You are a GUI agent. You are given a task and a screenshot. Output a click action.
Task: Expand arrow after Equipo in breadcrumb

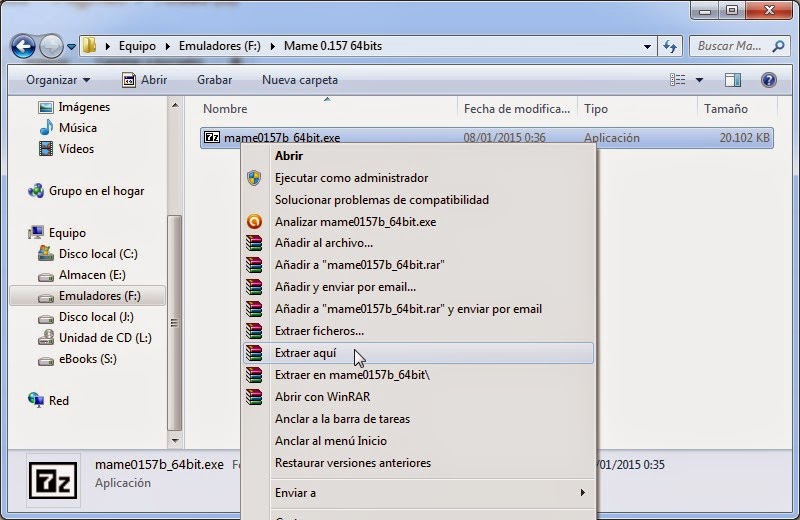(167, 46)
